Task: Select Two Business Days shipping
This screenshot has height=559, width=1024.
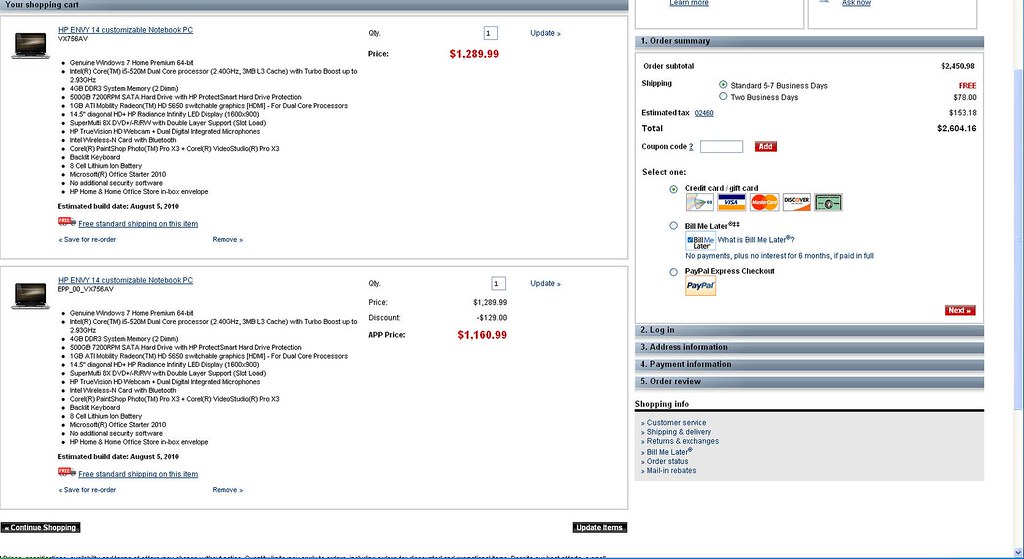Action: point(723,97)
